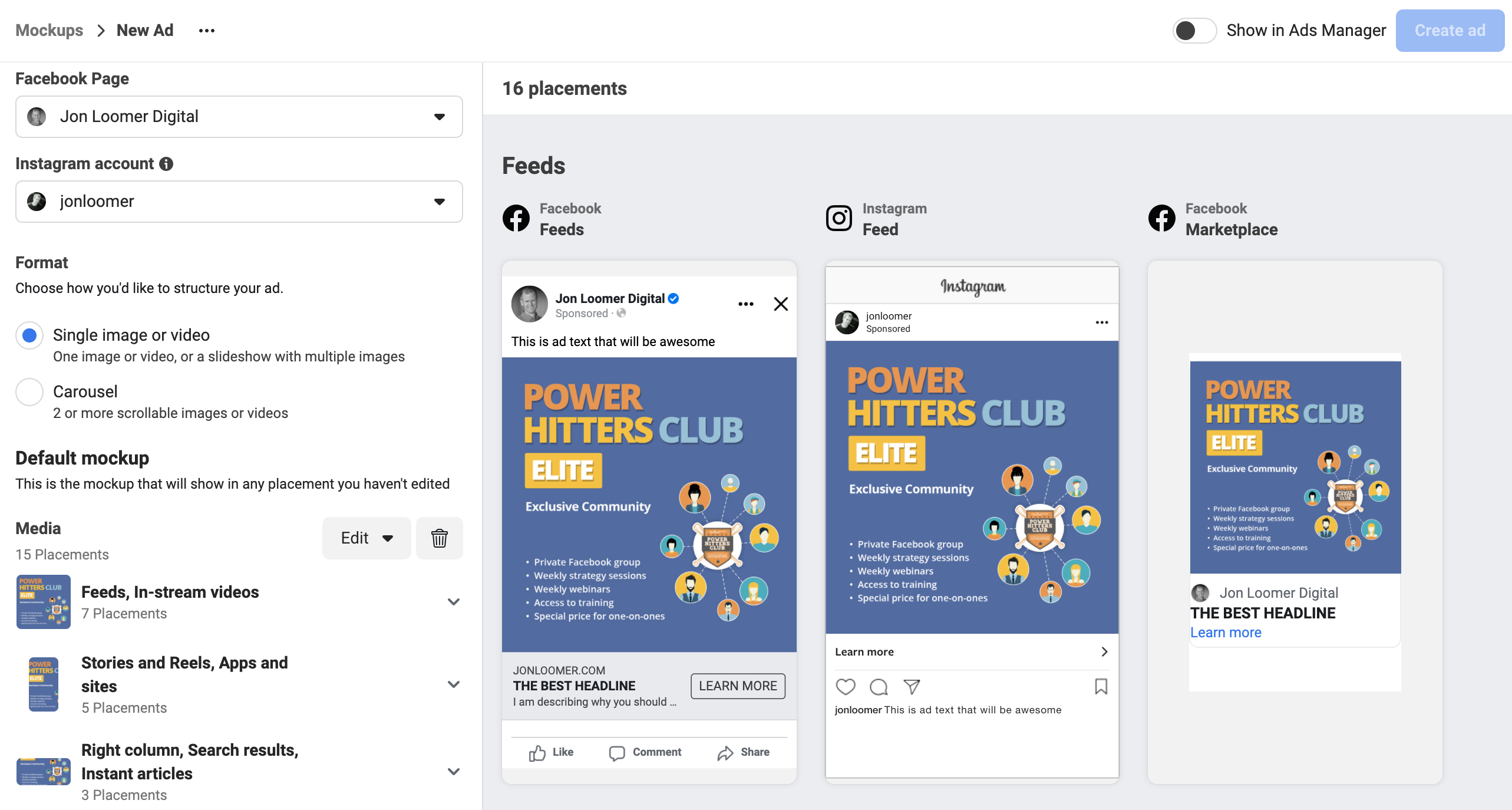1512x810 pixels.
Task: Open the three-dot menu beside New Ad
Action: click(207, 31)
